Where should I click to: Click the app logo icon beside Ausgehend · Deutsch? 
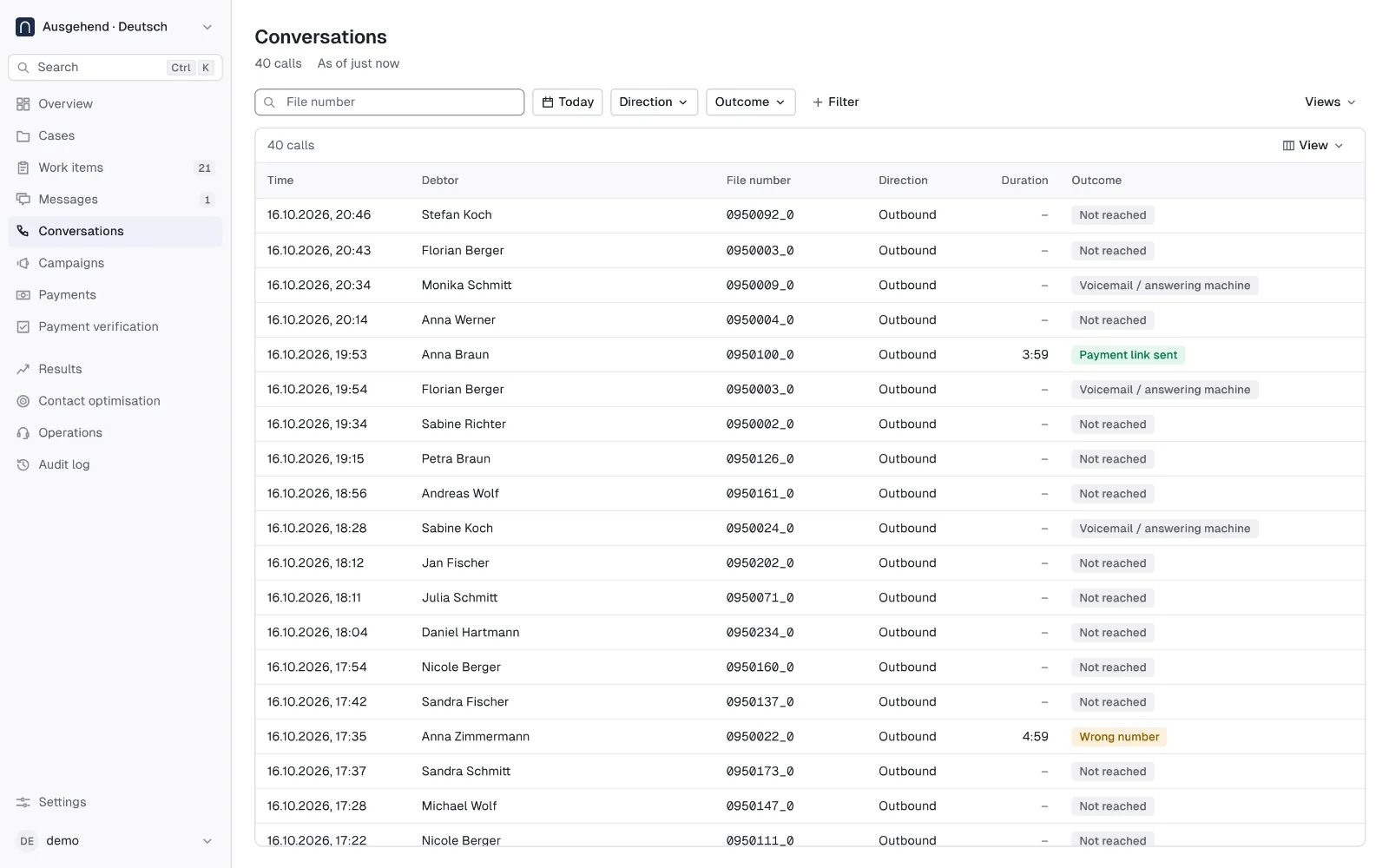tap(25, 27)
